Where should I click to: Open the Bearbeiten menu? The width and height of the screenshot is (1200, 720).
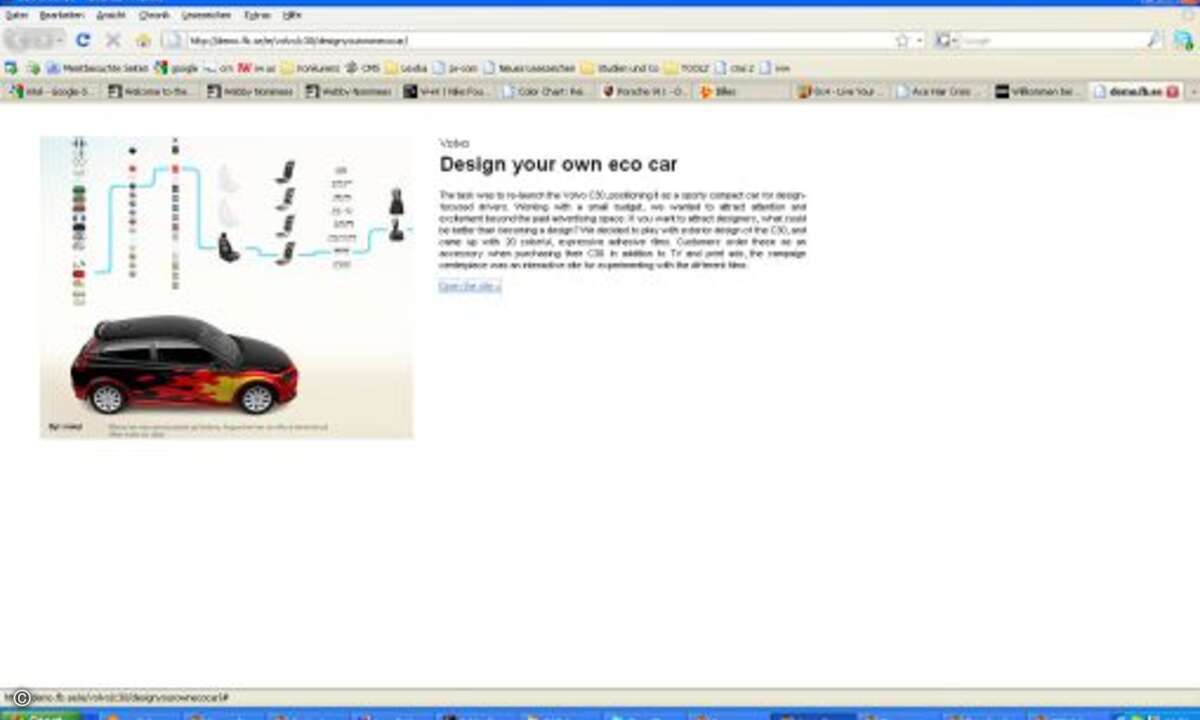point(60,16)
